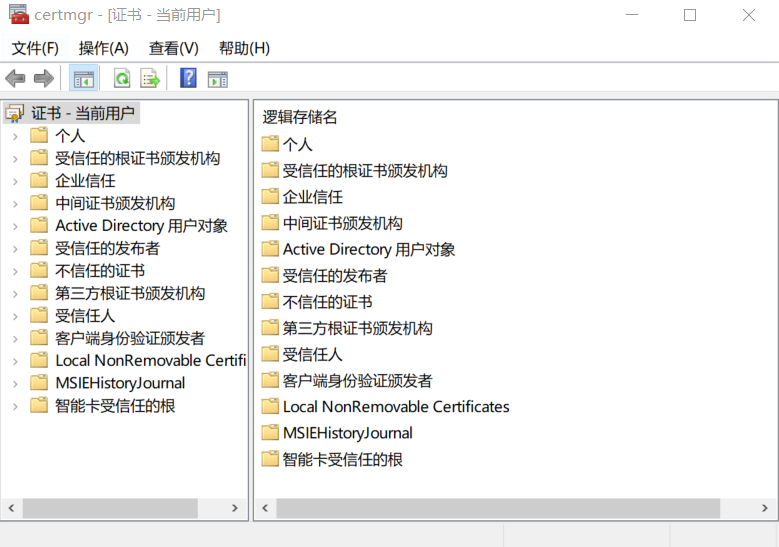779x547 pixels.
Task: Expand Active Directory 用户对象 tree node
Action: (15, 226)
